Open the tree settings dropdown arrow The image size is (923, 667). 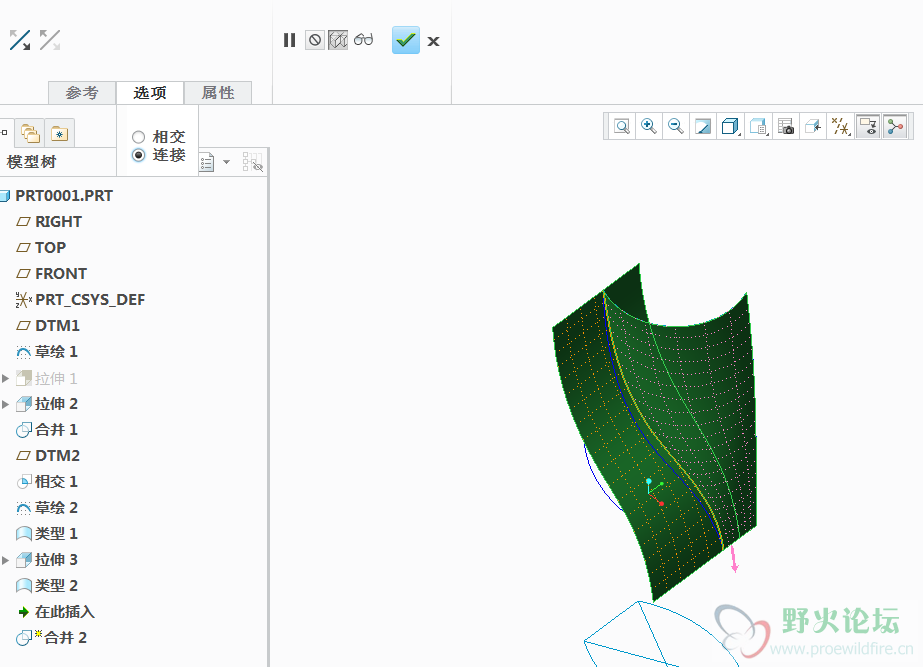pos(227,162)
